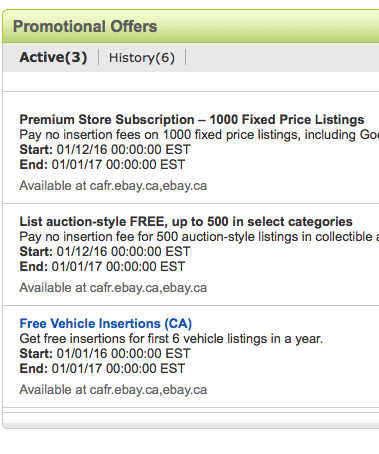Click Premium Store offer description text

[x=199, y=135]
